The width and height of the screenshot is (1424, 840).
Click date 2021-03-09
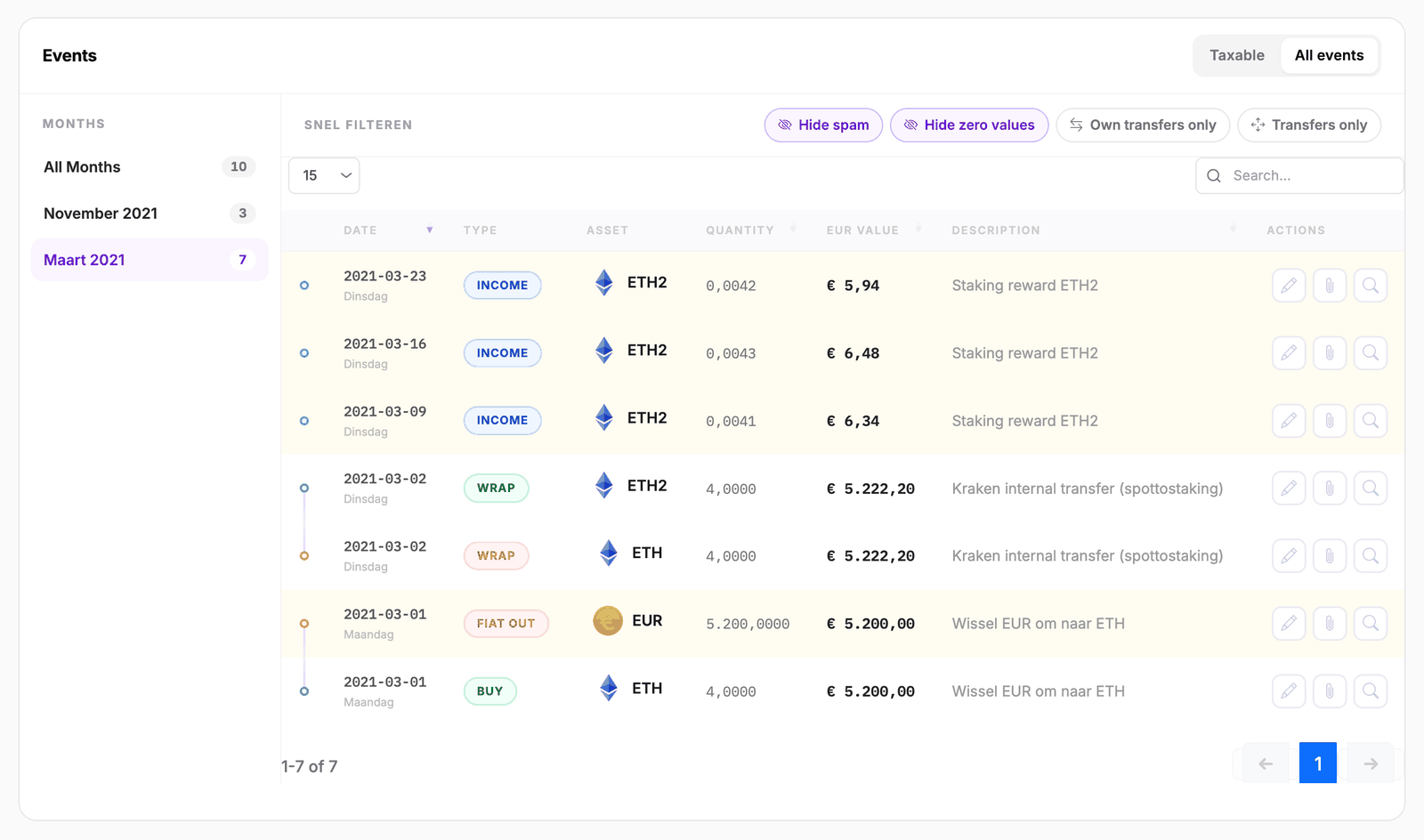(x=384, y=412)
